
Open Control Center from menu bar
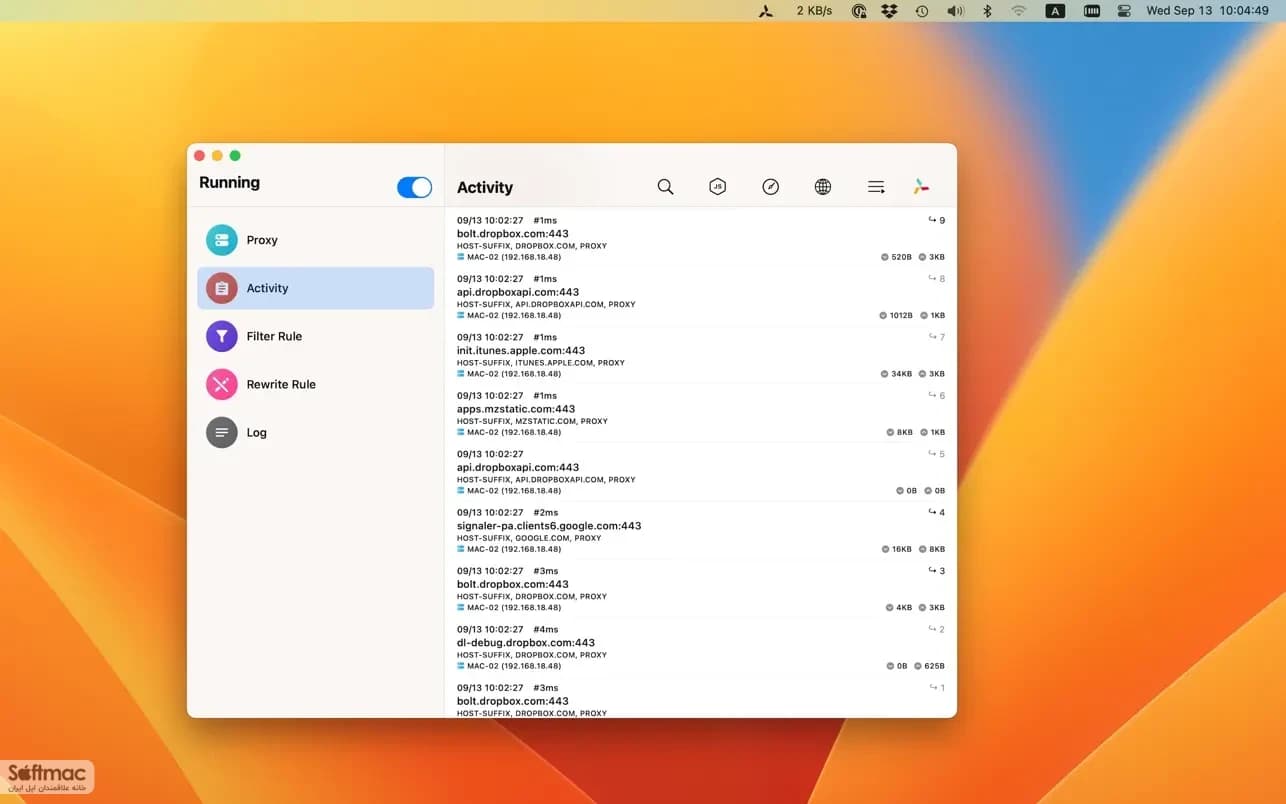1124,11
